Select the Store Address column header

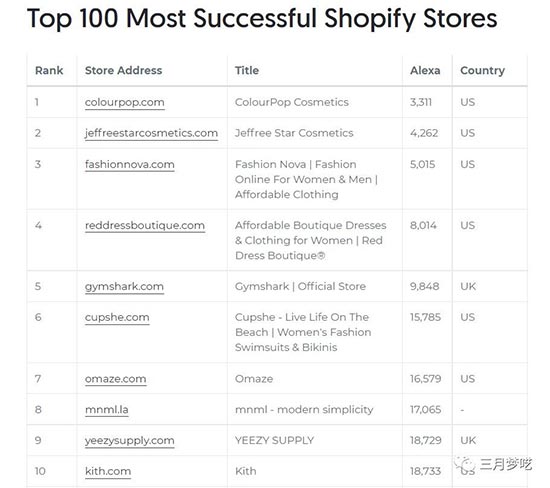(123, 71)
